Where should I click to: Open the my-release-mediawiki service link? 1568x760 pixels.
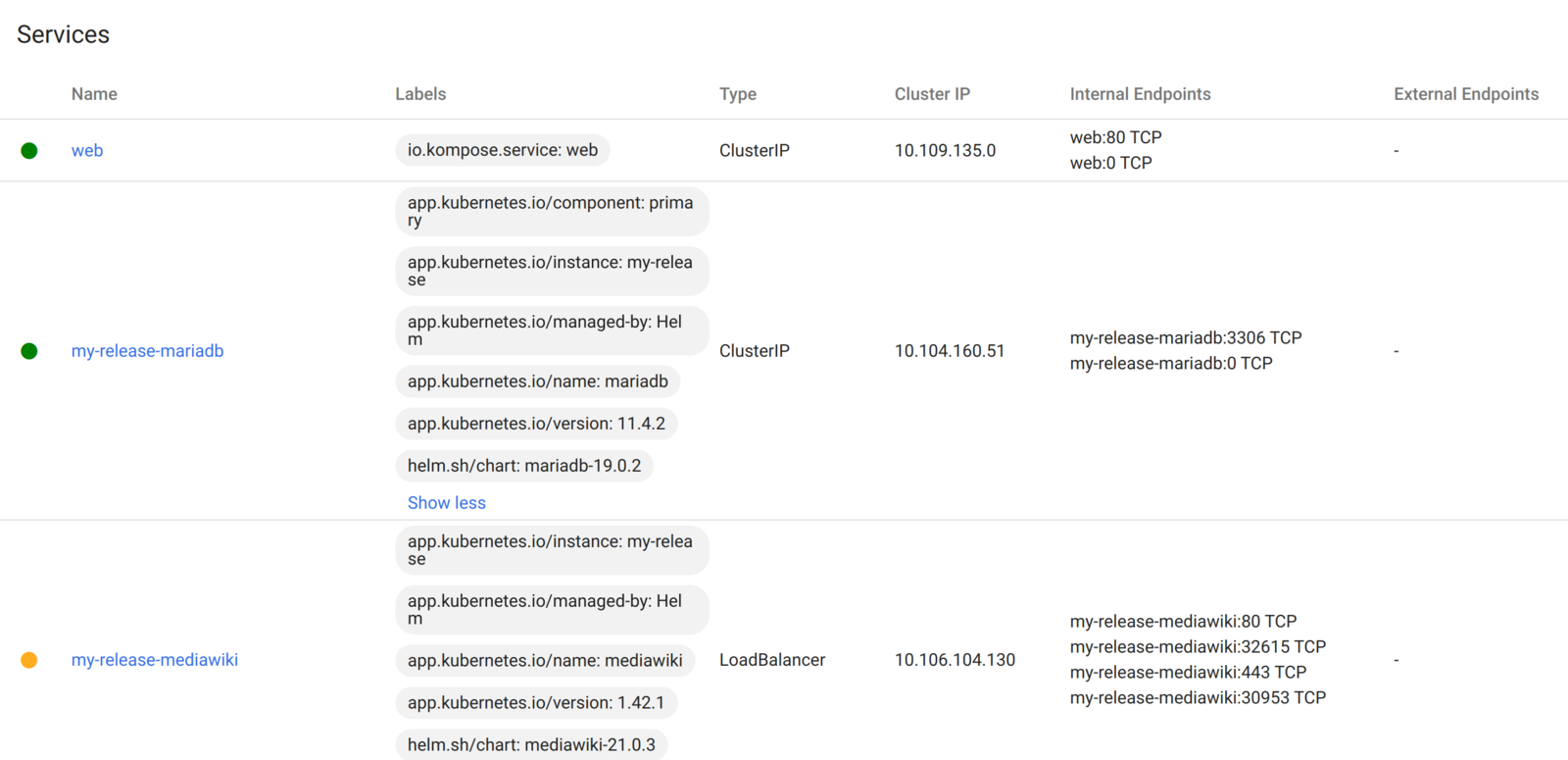click(155, 660)
